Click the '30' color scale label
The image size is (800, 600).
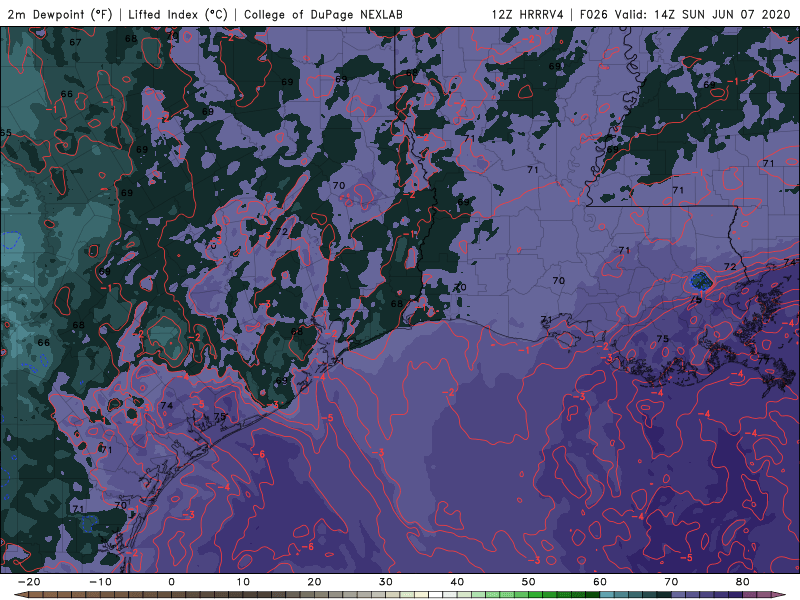(x=386, y=582)
